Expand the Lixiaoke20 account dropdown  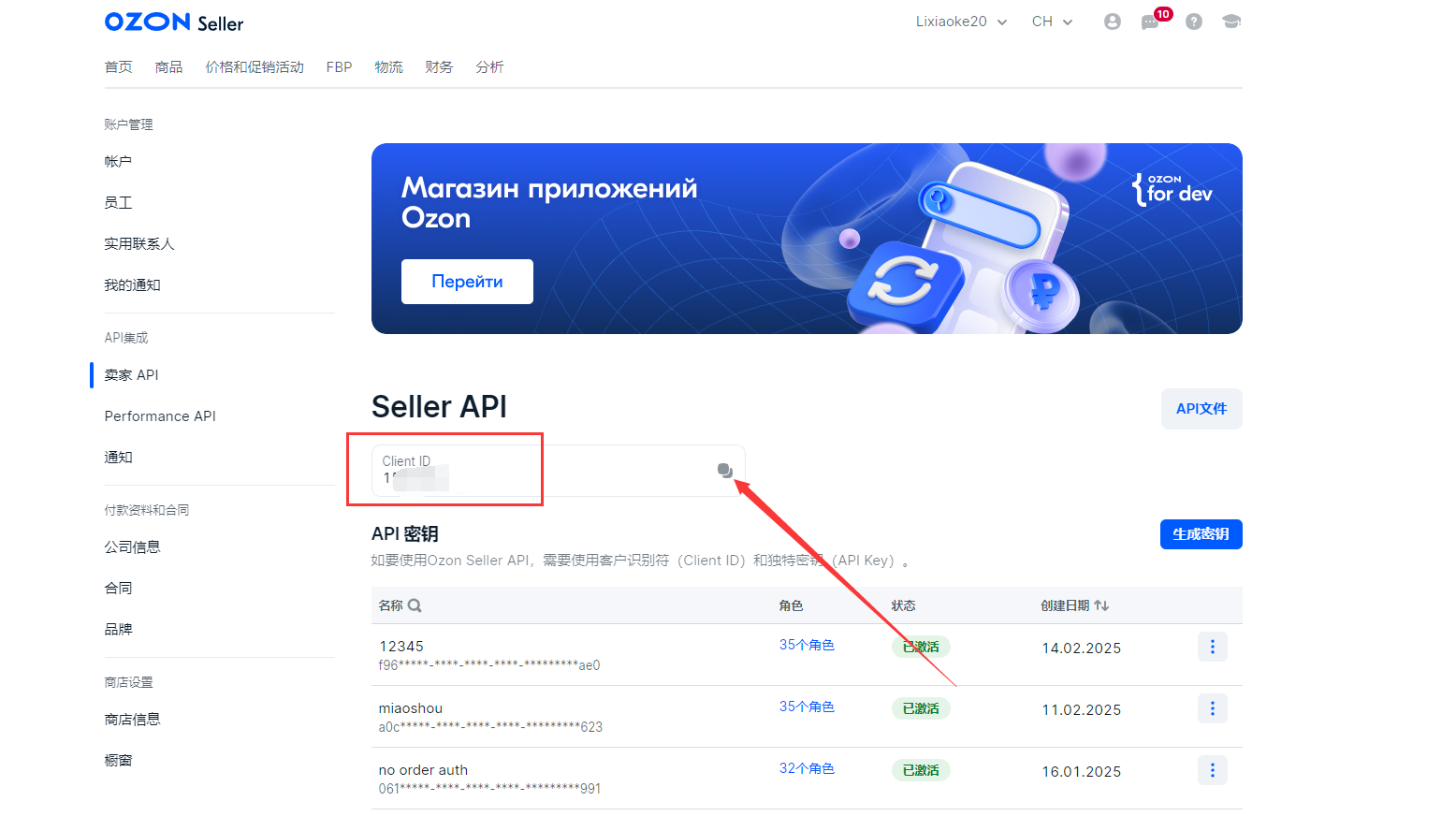(x=961, y=22)
